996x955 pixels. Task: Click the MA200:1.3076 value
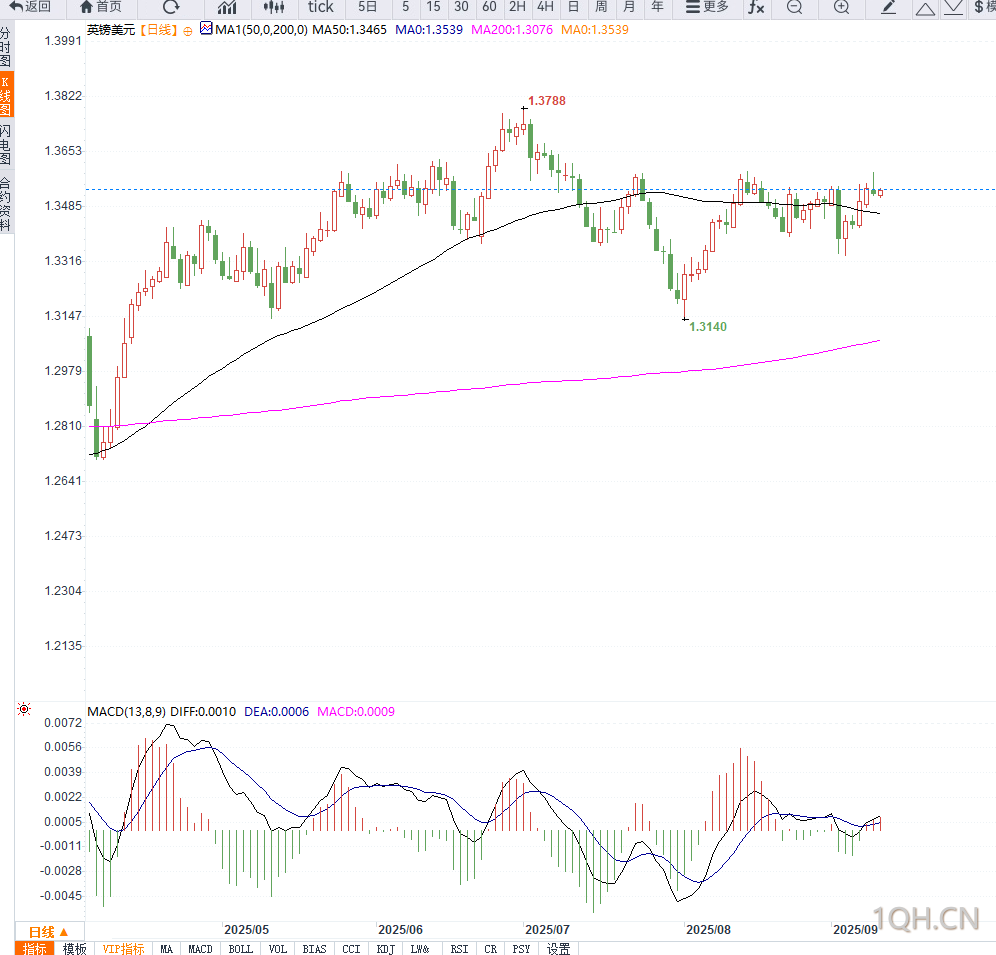[512, 30]
